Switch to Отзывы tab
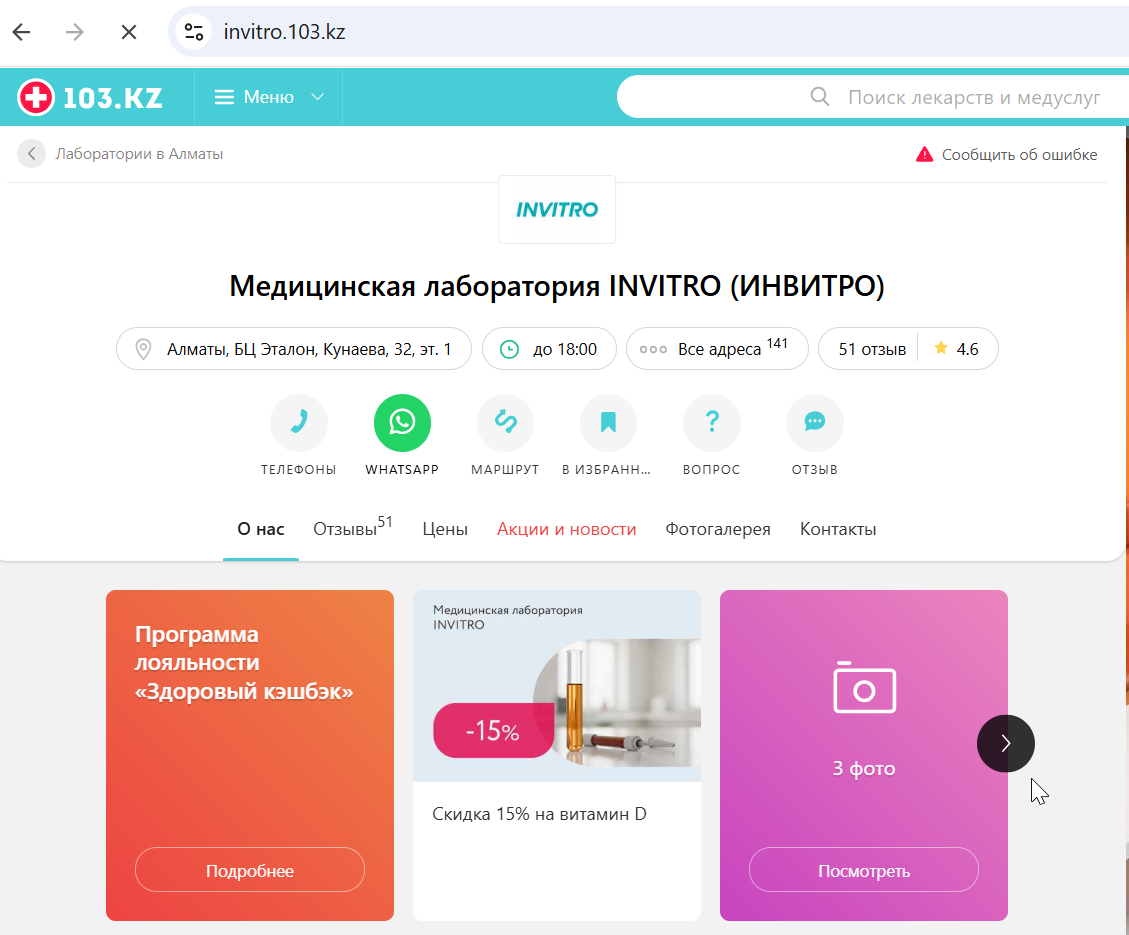 tap(353, 528)
